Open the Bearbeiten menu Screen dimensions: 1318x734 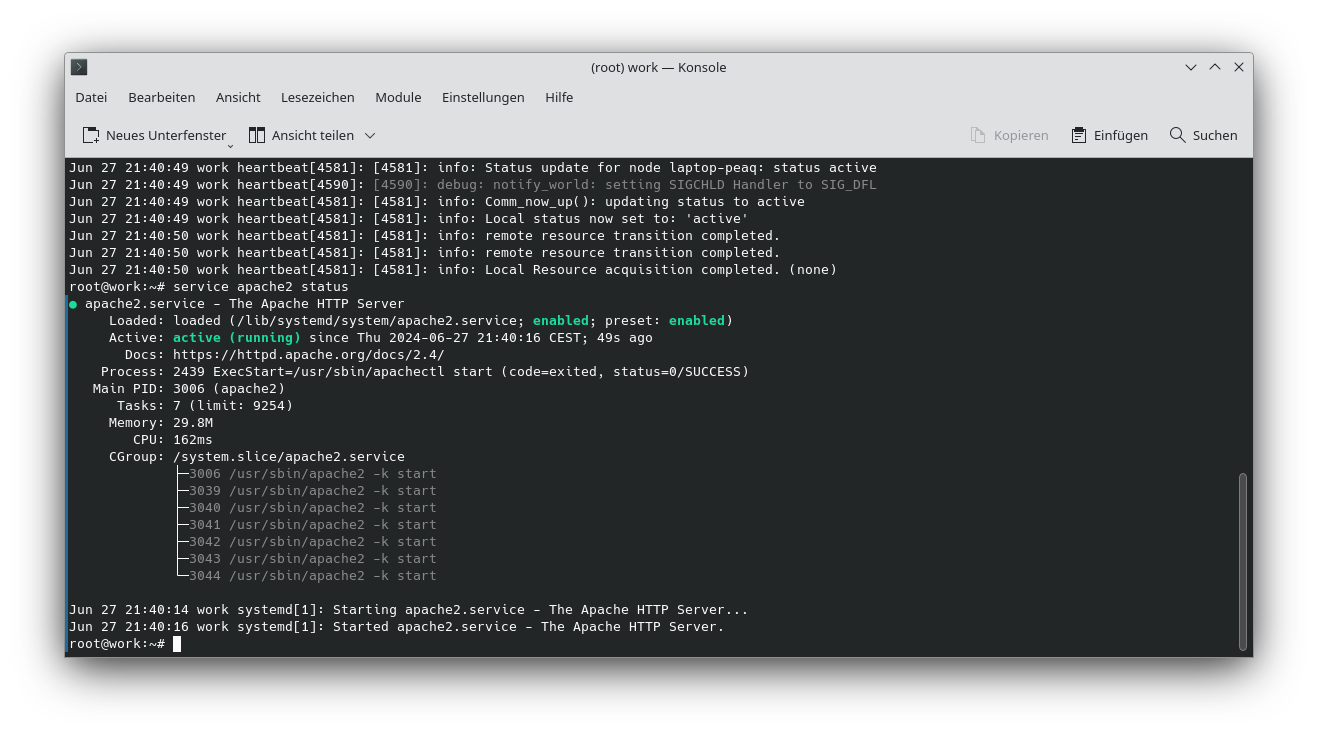[x=161, y=97]
